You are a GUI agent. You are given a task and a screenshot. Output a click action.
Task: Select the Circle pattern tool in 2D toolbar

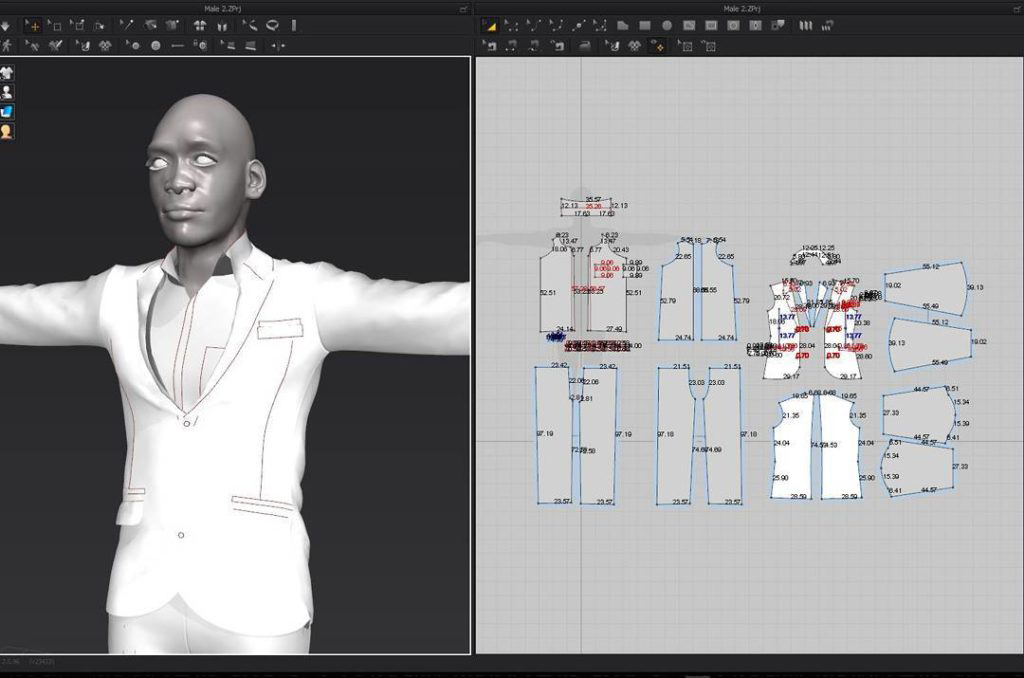click(667, 26)
